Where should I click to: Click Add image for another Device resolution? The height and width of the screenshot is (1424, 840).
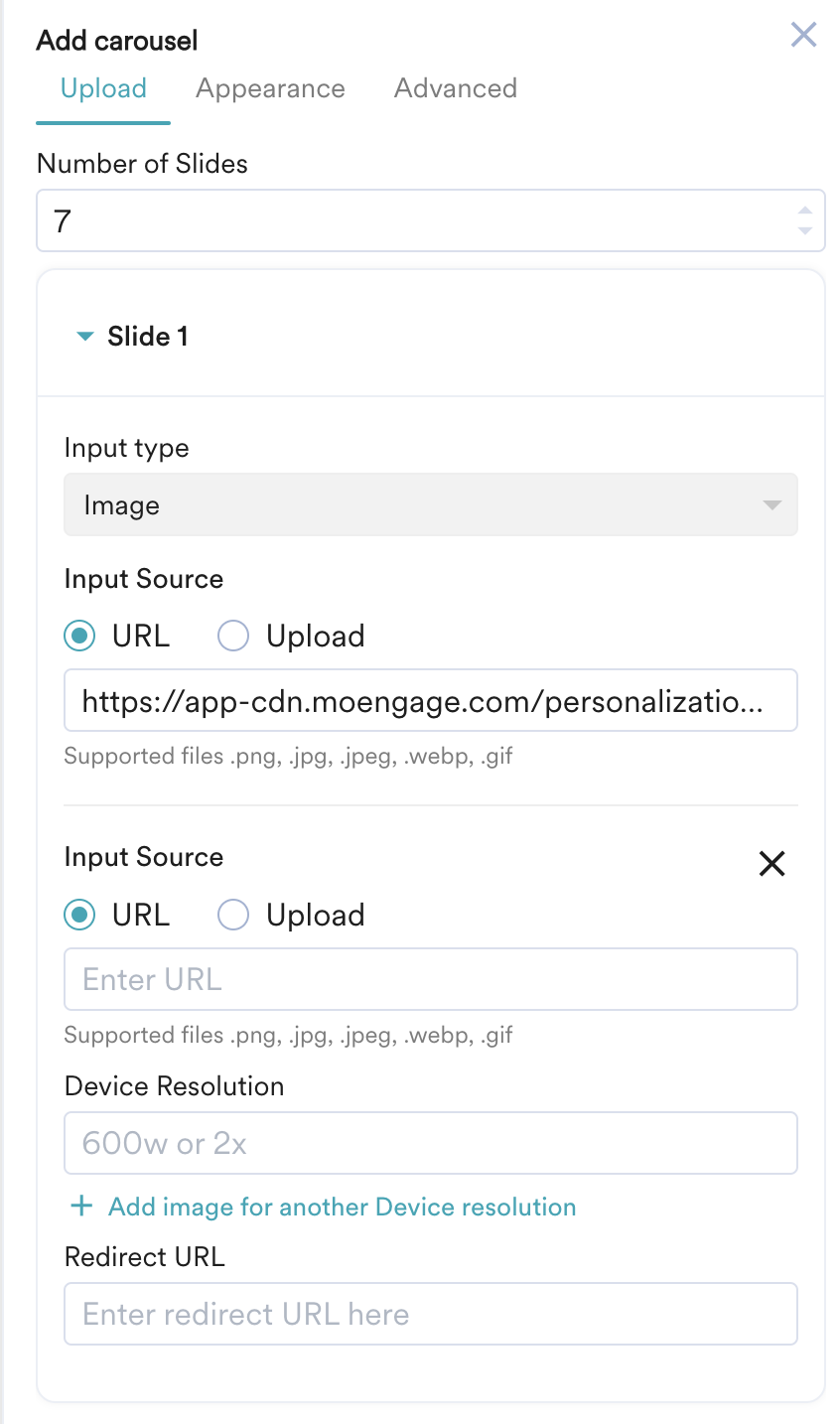tap(343, 1207)
